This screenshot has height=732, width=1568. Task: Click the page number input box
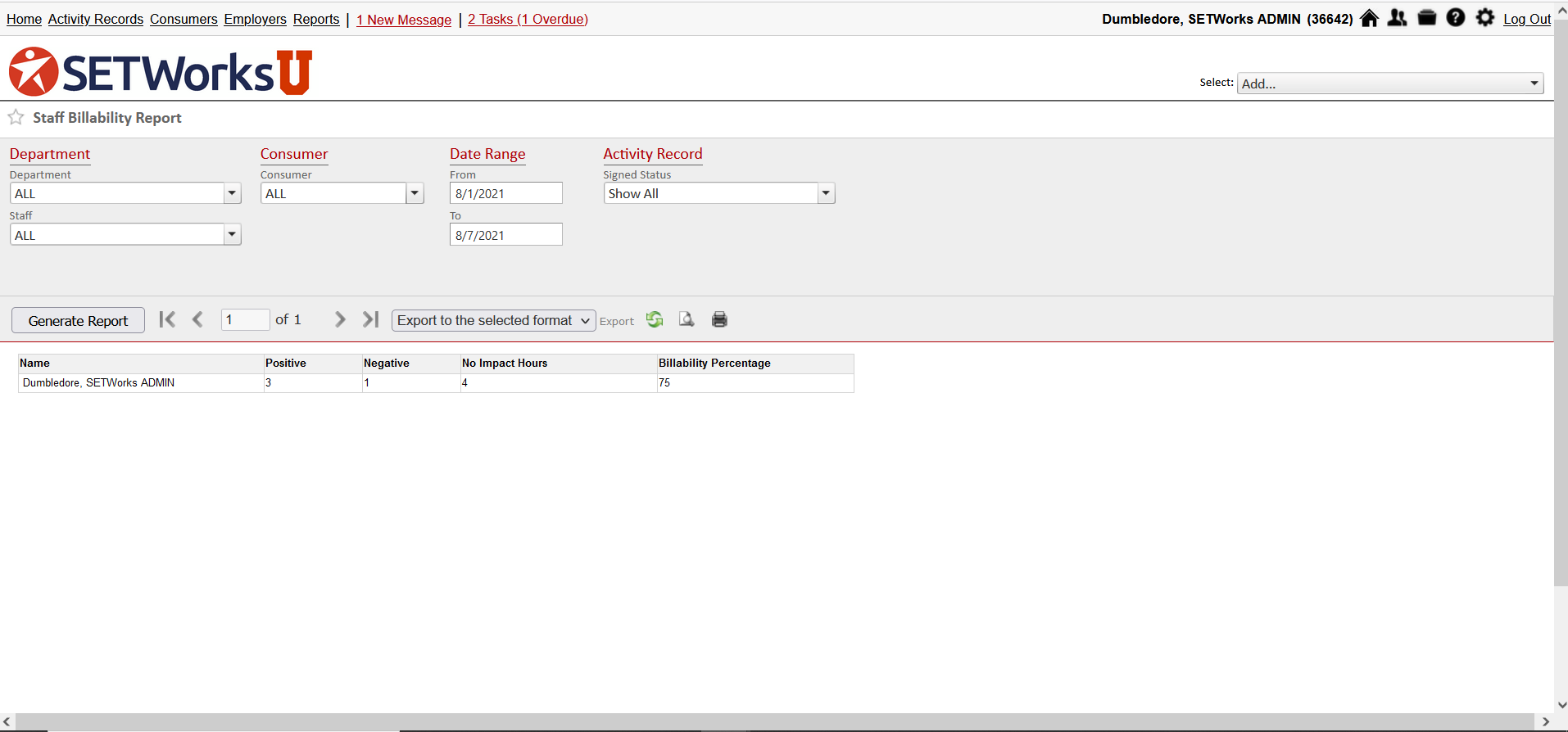[245, 319]
